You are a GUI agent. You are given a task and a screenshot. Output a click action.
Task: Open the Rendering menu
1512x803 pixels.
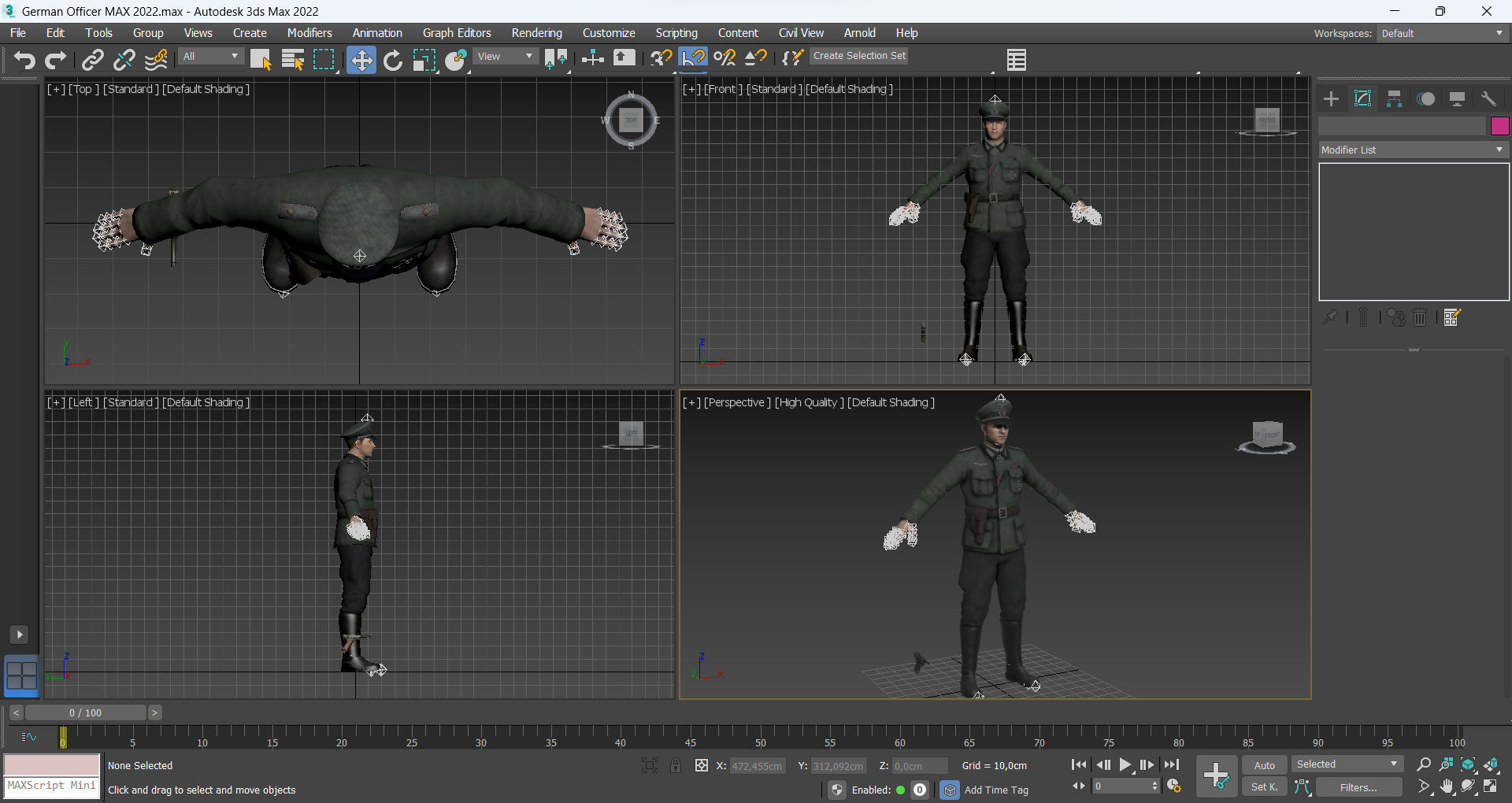537,33
